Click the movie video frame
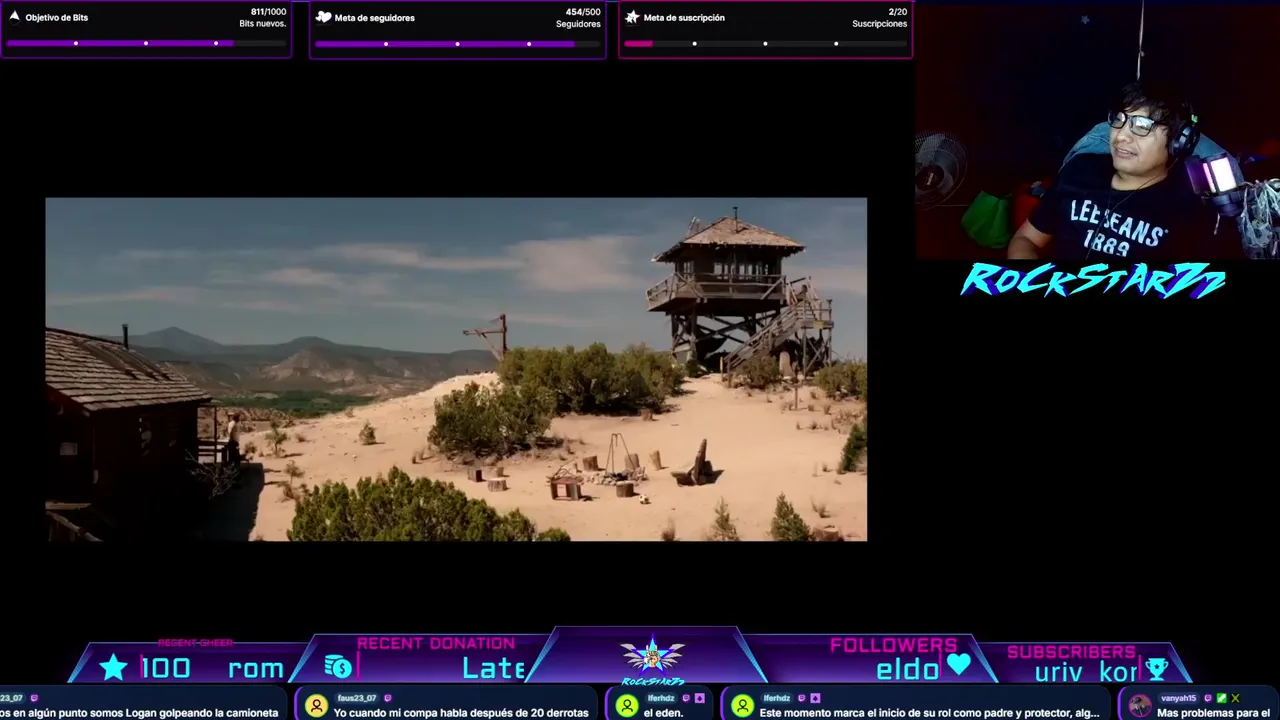This screenshot has width=1280, height=720. (456, 369)
